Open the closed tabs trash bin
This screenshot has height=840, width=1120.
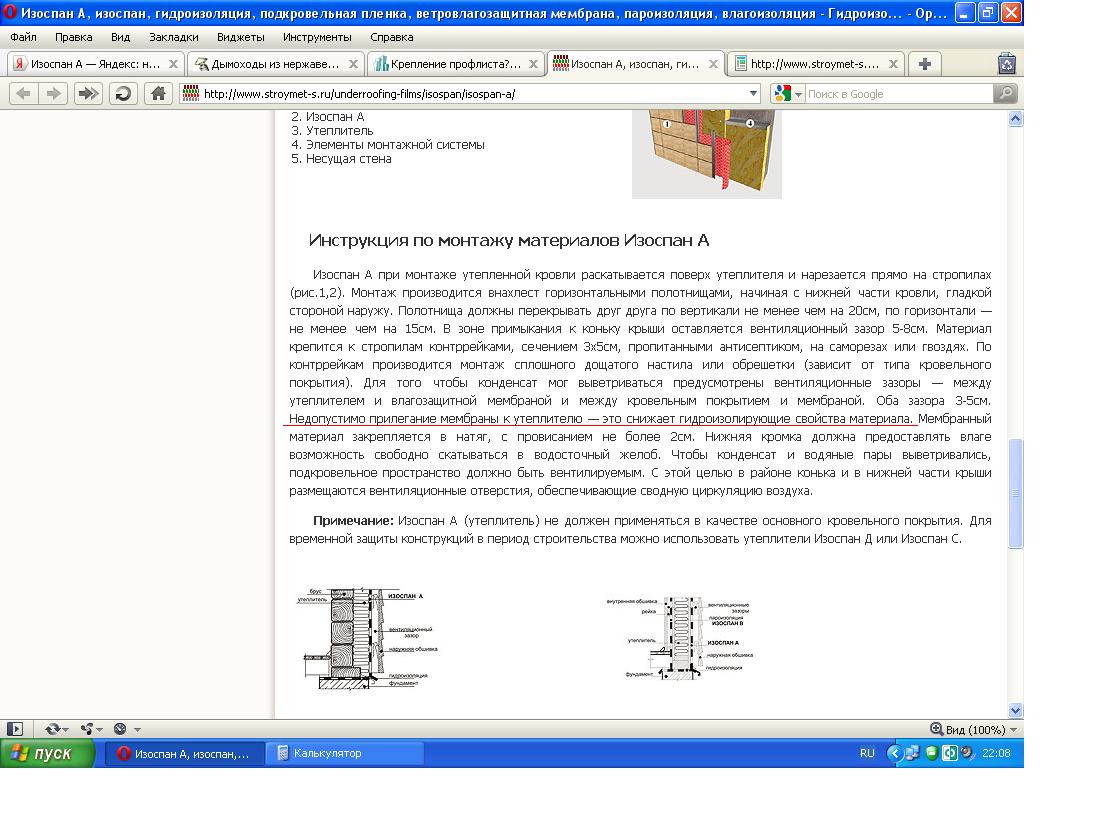pos(1006,64)
